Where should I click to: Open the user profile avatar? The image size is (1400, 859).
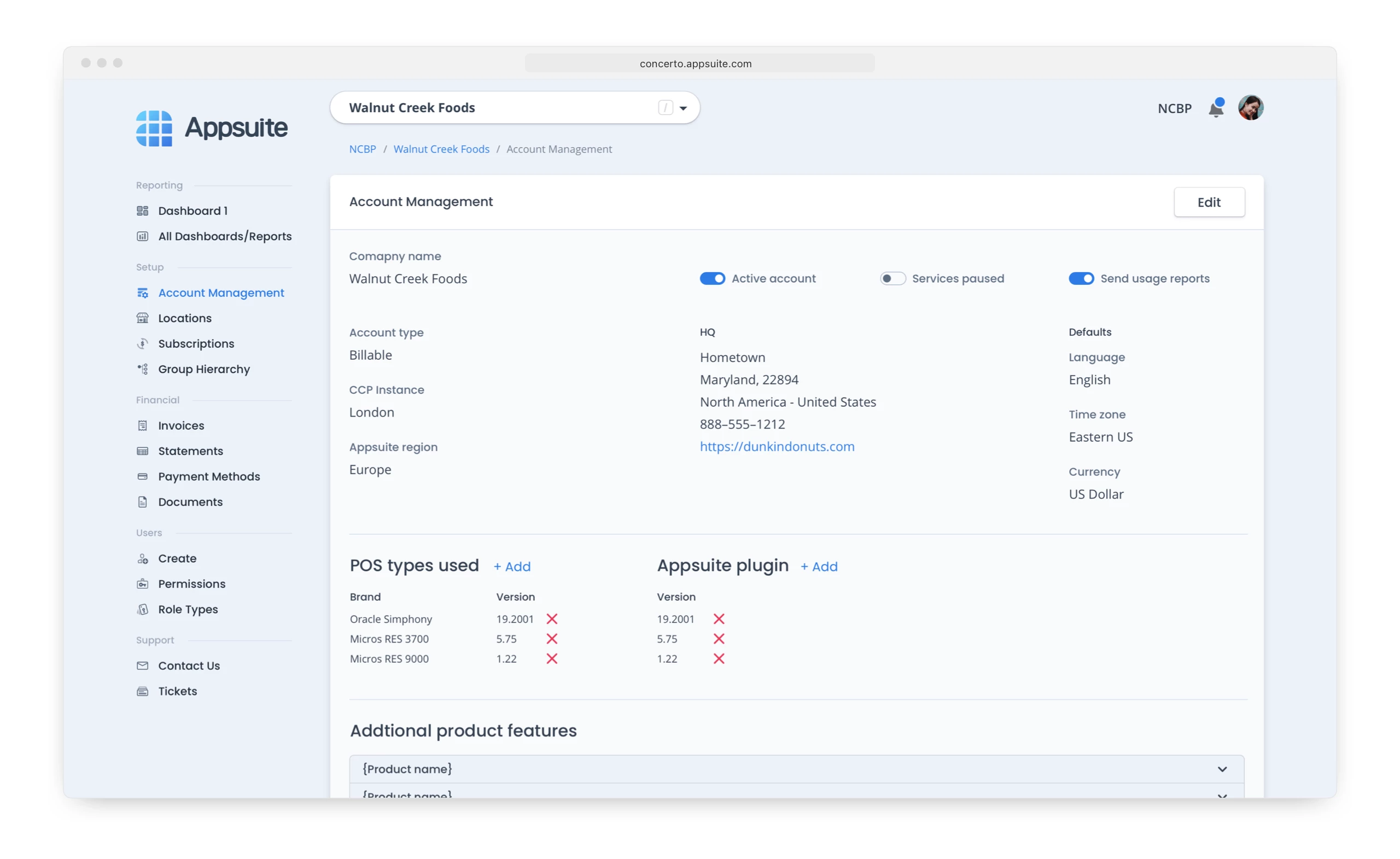point(1250,108)
